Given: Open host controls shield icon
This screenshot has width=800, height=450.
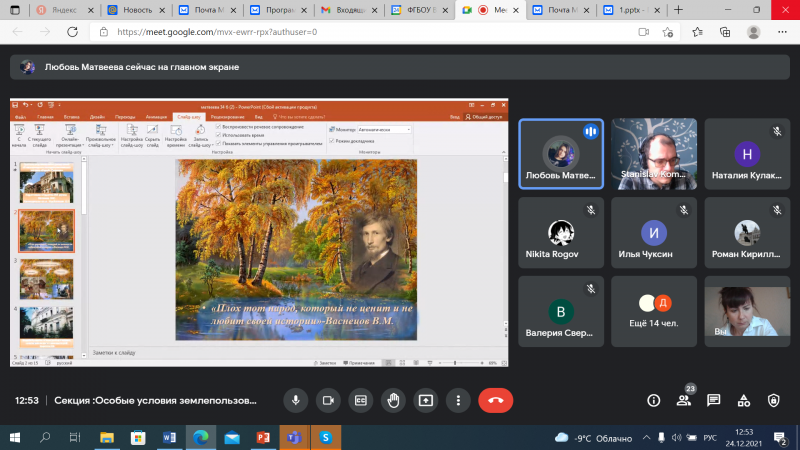Looking at the screenshot, I should [x=773, y=401].
